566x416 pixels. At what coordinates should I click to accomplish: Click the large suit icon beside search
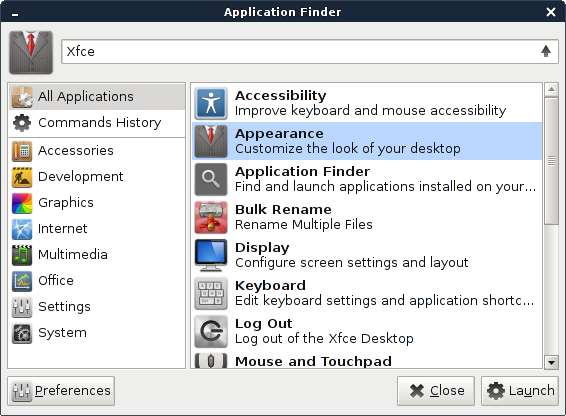click(31, 52)
